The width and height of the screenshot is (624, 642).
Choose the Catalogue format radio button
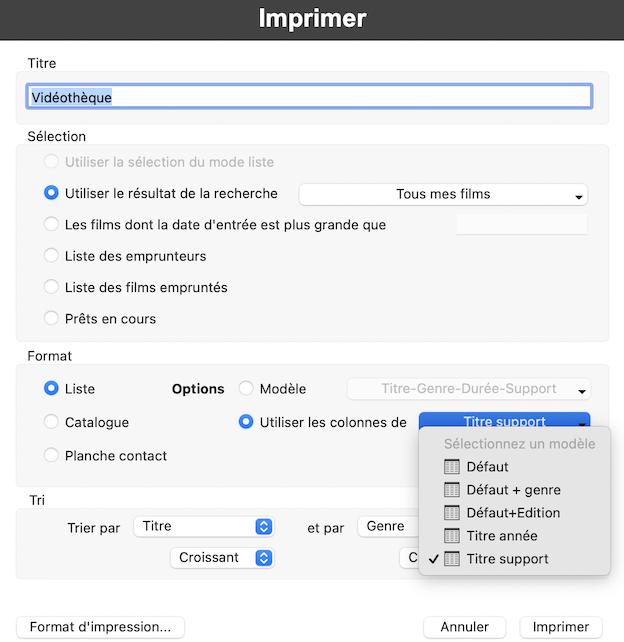coord(52,423)
